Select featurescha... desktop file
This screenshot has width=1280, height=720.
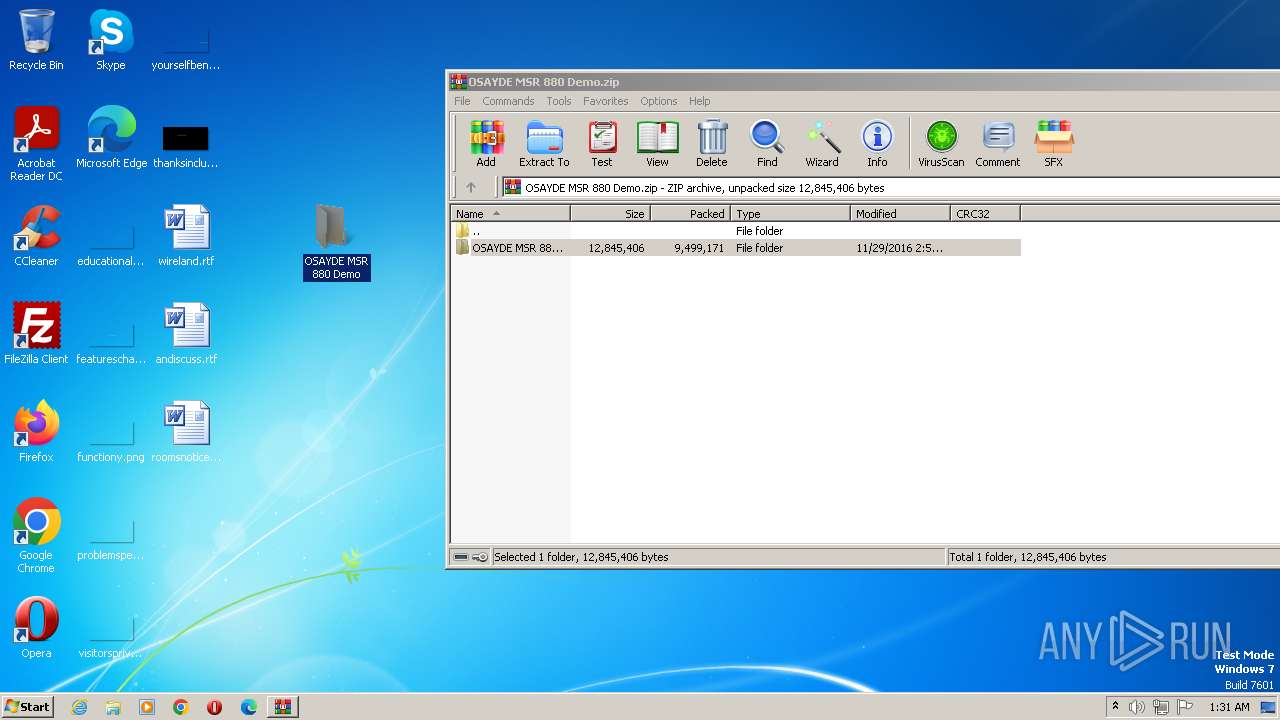pos(111,341)
